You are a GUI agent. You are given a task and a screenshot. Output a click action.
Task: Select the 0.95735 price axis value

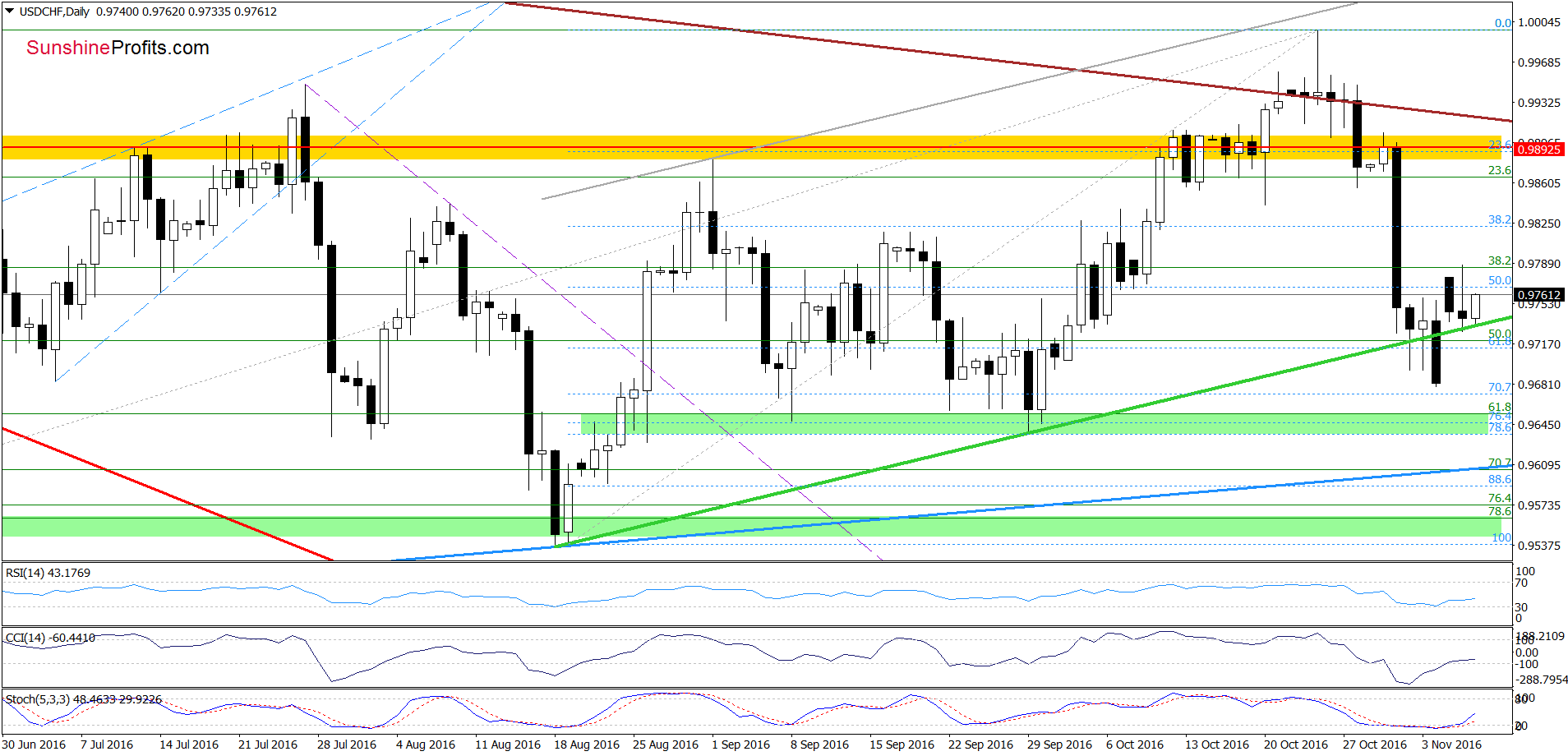(x=1538, y=505)
